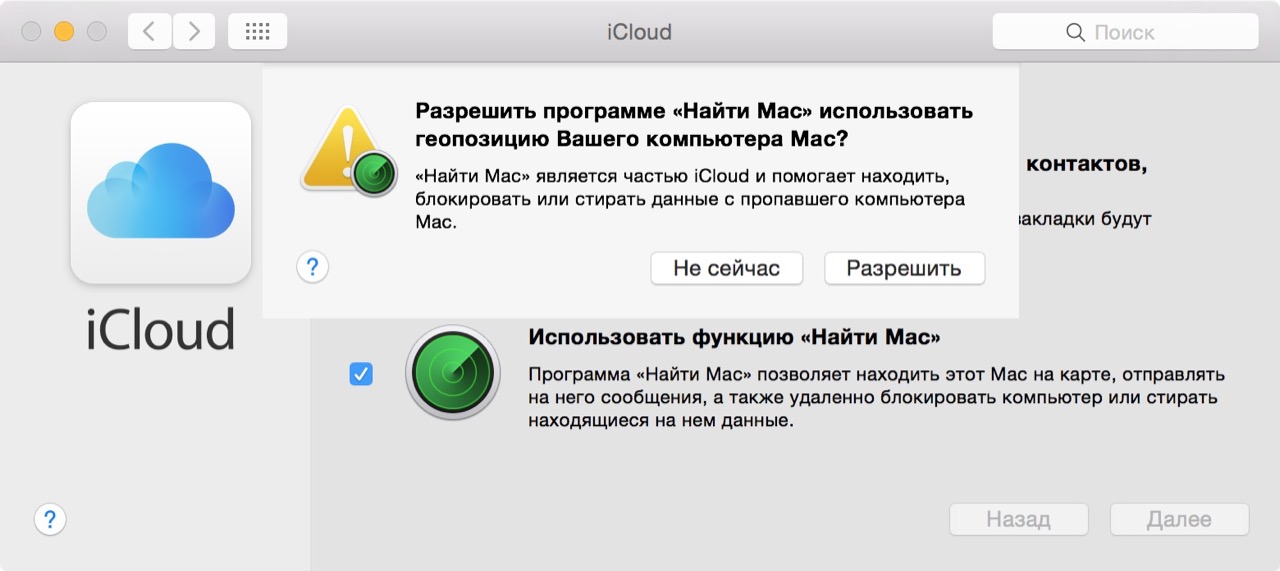Click the «Использовать функцию «Найти Mac»» heading

pyautogui.click(x=734, y=337)
